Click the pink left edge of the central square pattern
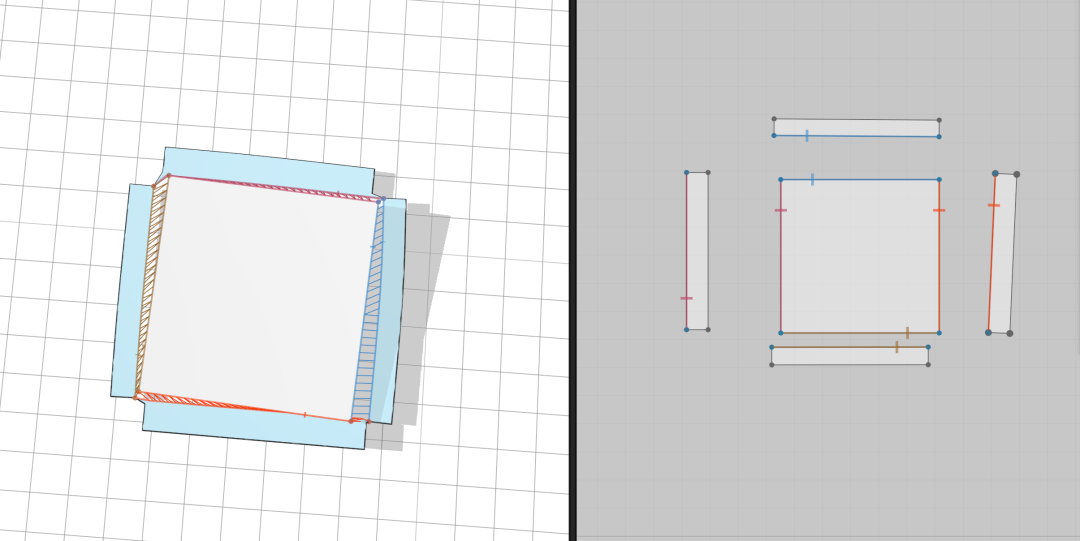Screen dimensions: 1080x541 pyautogui.click(x=781, y=256)
